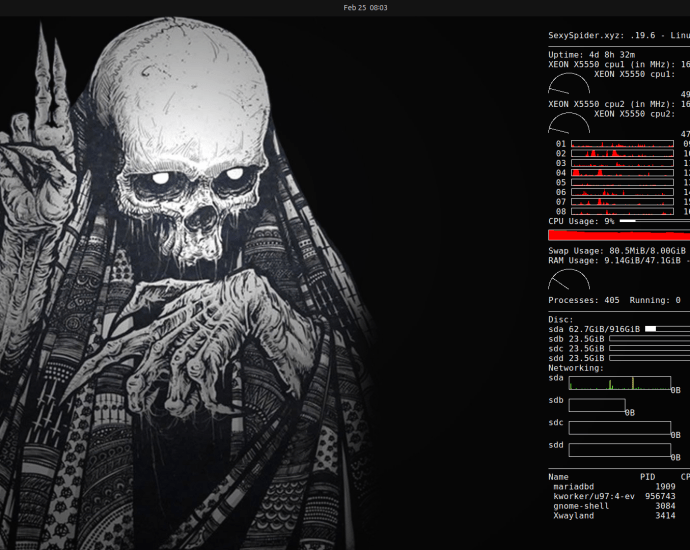Click the sdb disk usage bar
This screenshot has height=550, width=690.
[x=648, y=338]
